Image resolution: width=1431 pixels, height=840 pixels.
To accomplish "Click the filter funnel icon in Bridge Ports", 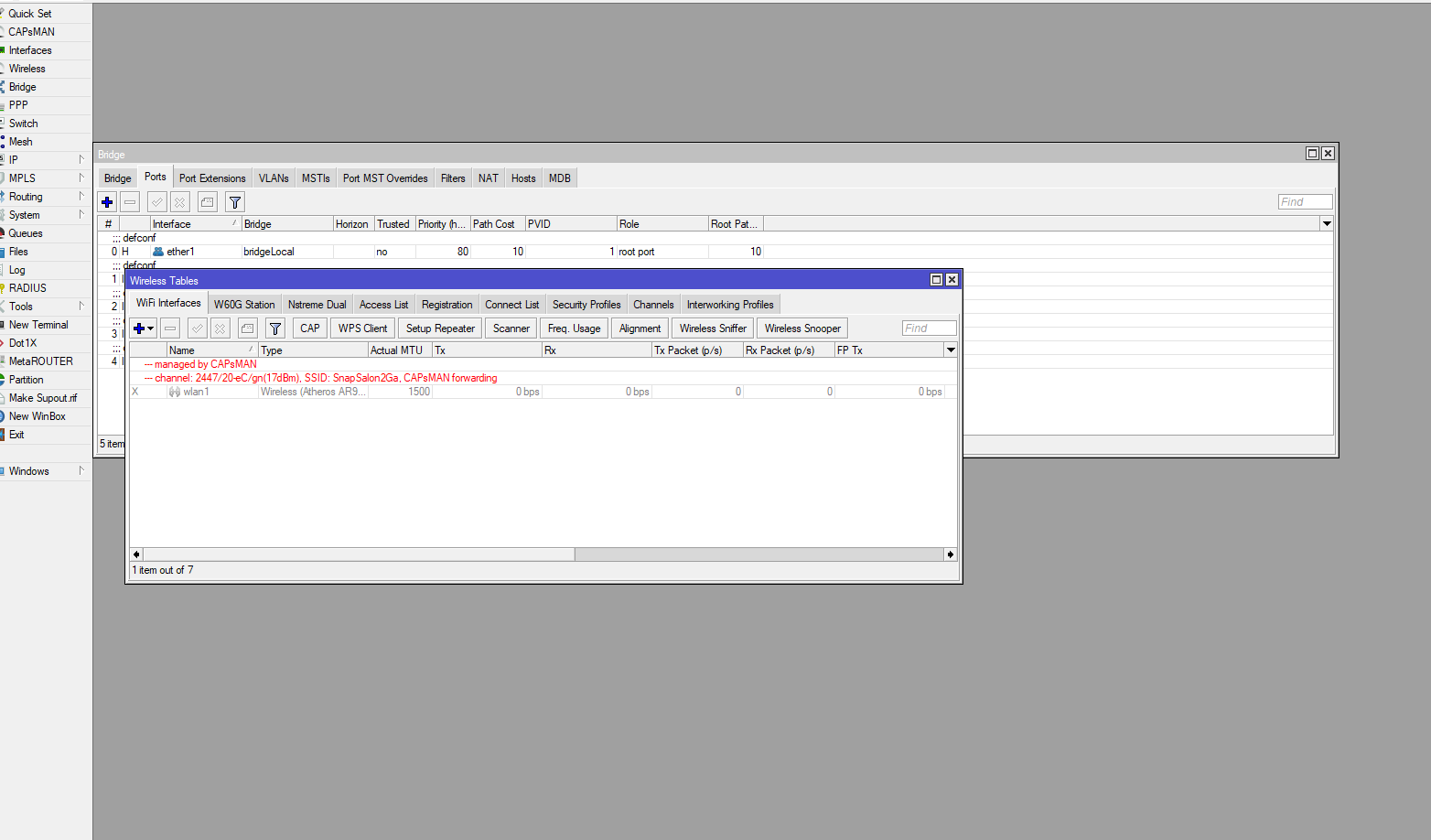I will pos(234,201).
